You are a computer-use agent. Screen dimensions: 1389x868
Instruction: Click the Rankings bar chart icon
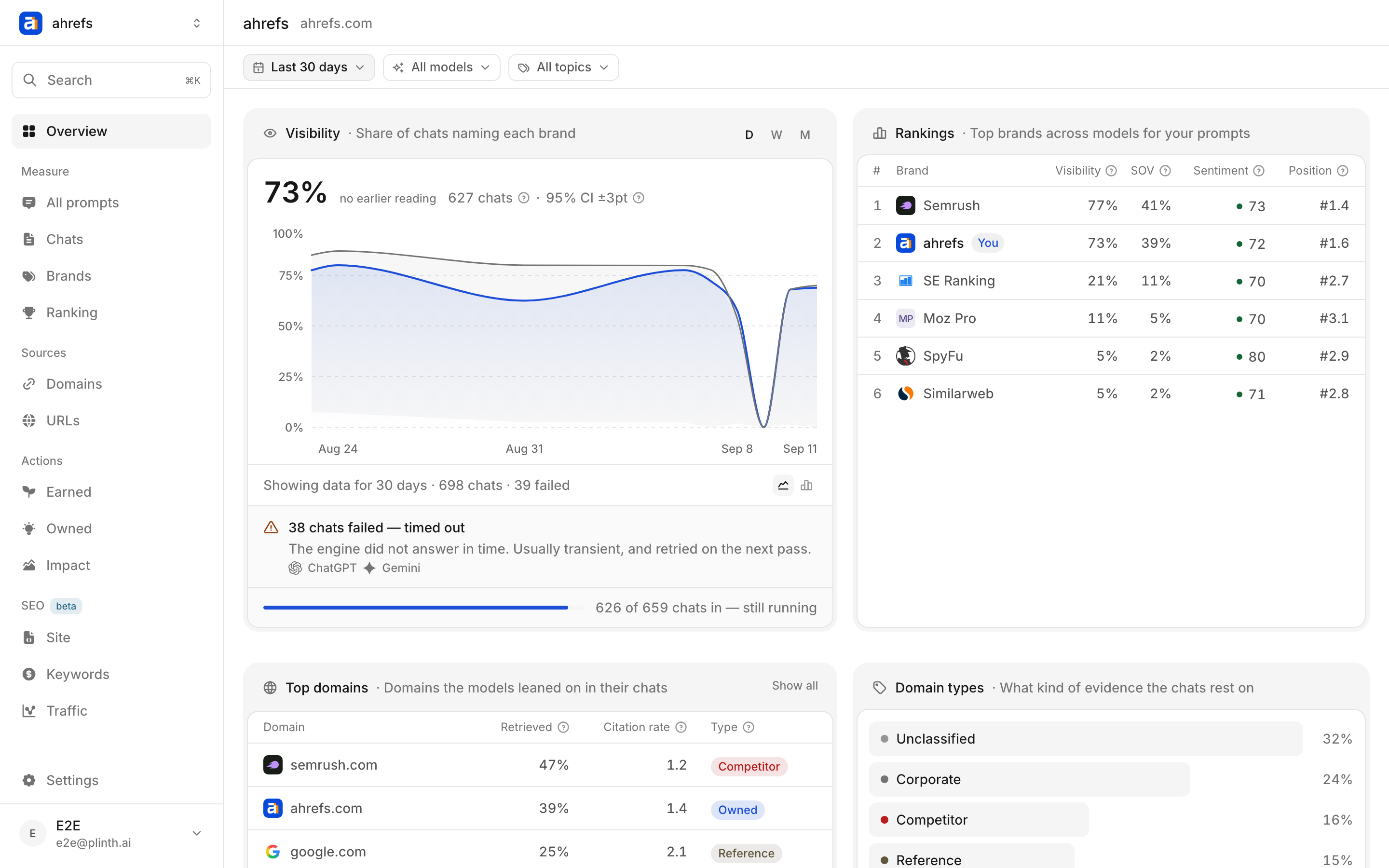coord(879,133)
